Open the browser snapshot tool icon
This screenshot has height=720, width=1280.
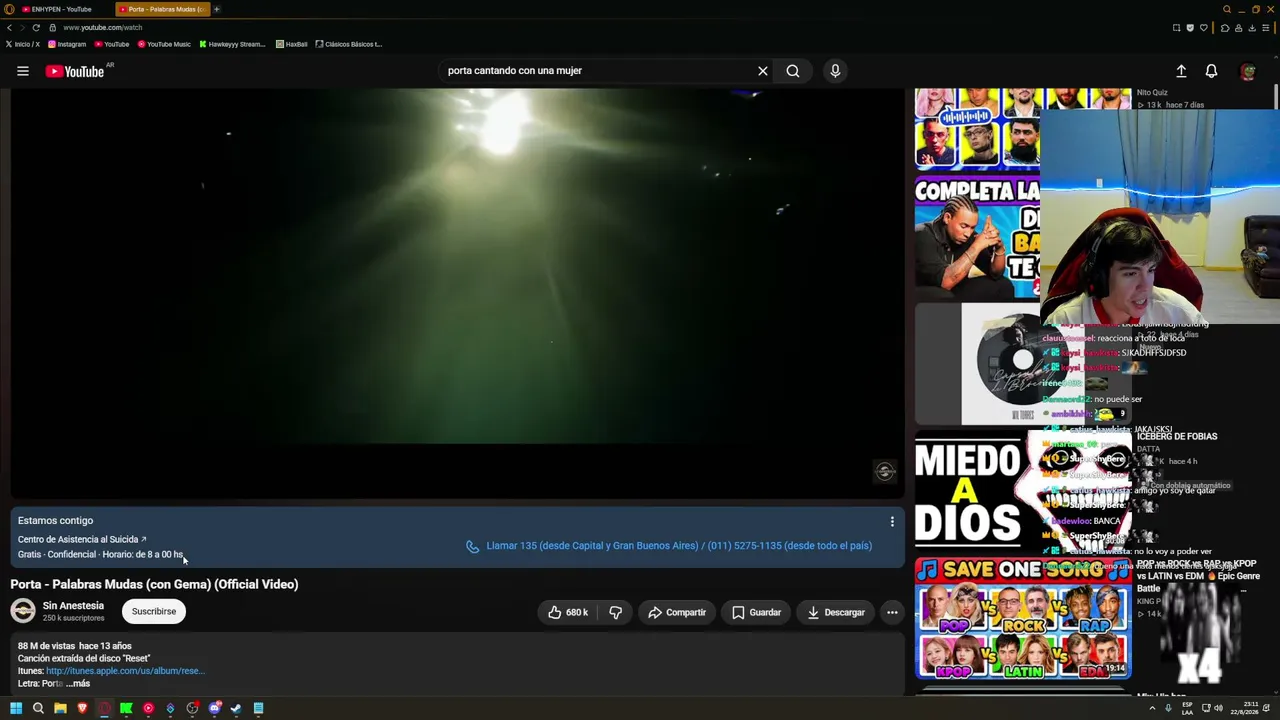point(1176,27)
